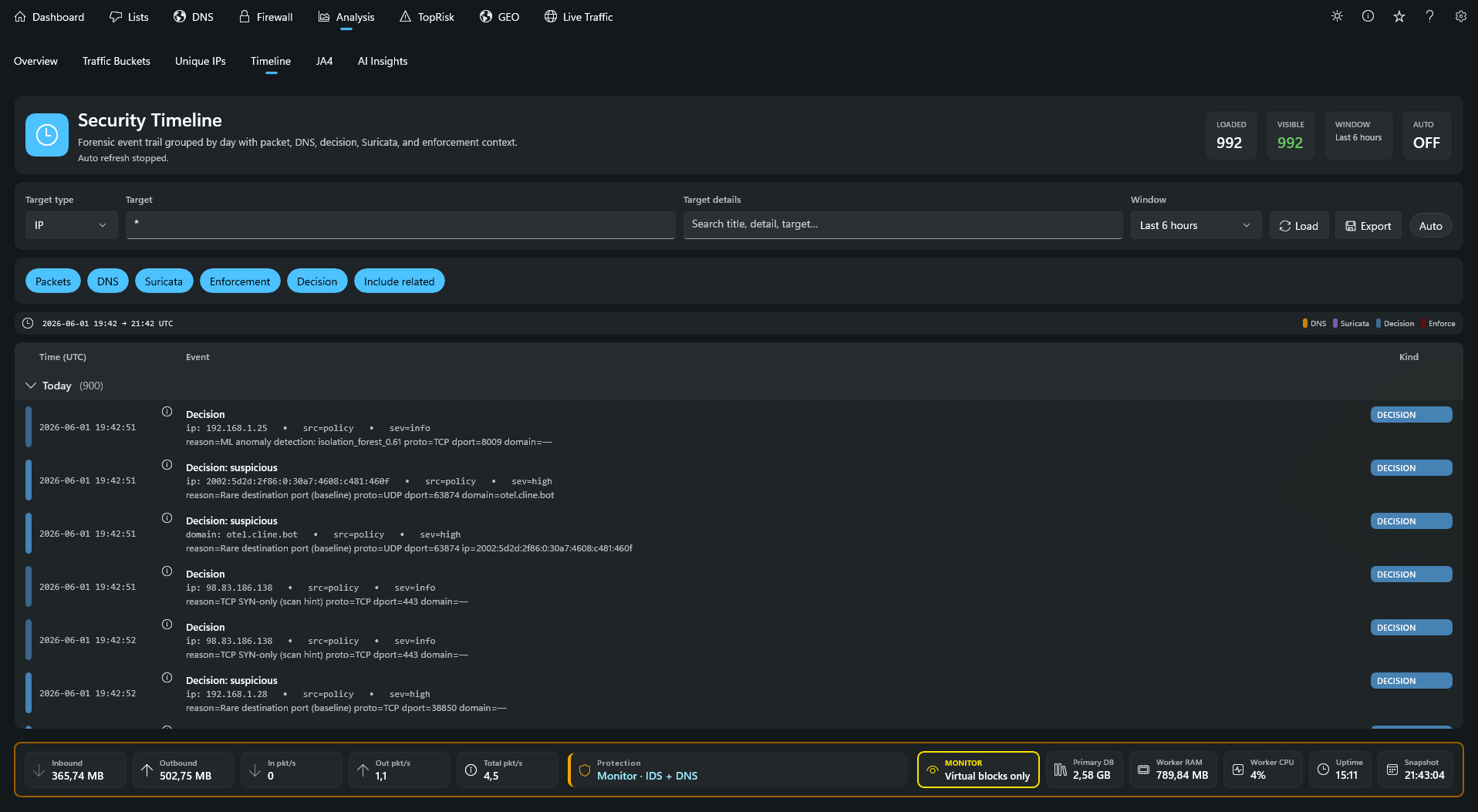
Task: Switch to the JA4 tab
Action: (324, 61)
